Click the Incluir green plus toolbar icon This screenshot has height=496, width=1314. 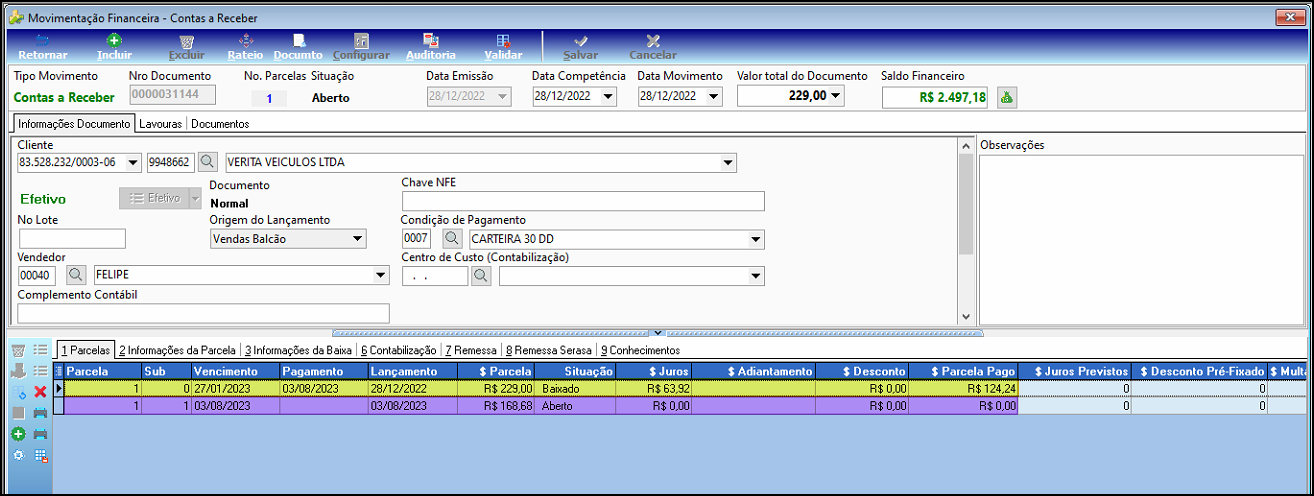tap(114, 41)
